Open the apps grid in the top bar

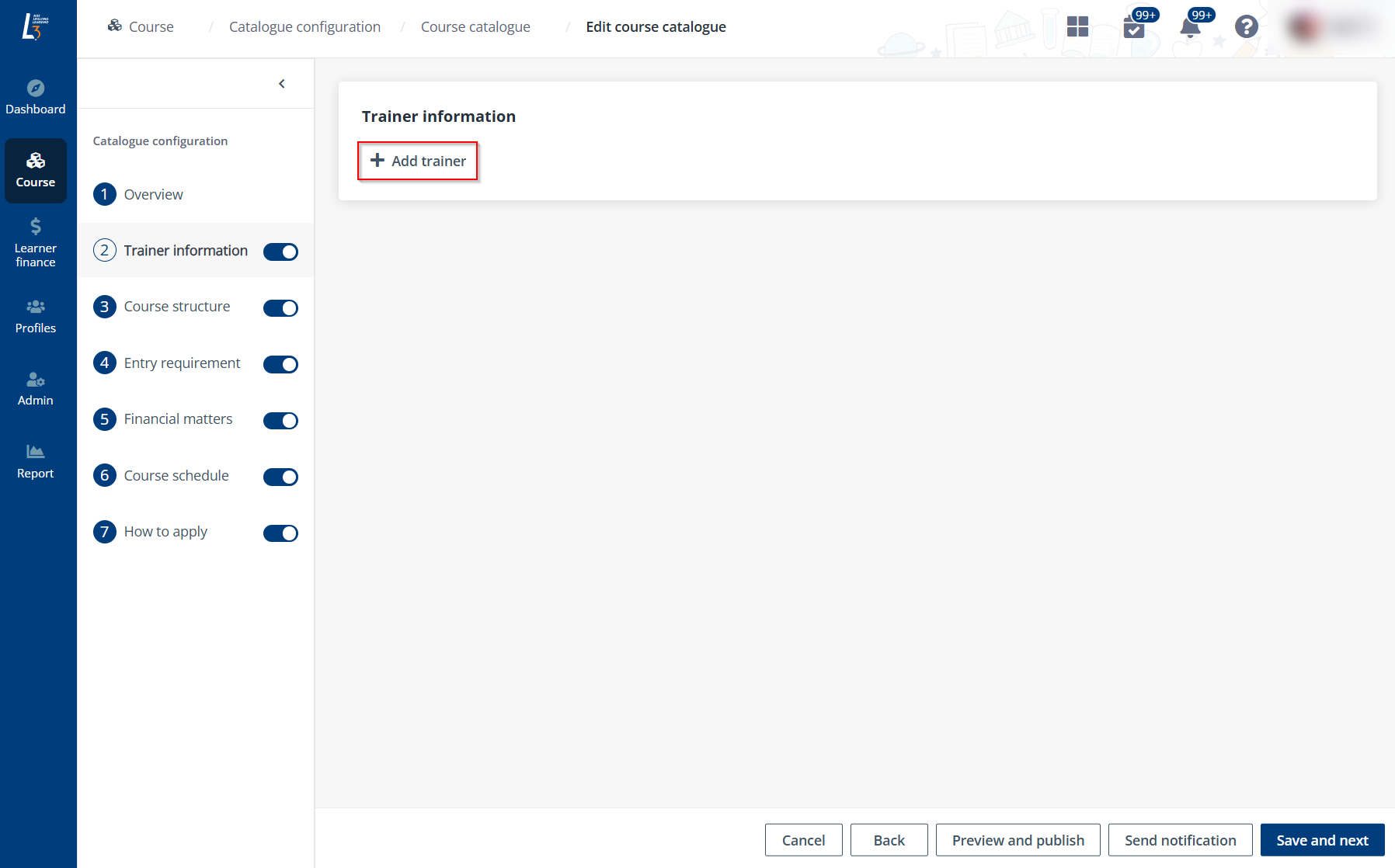pos(1077,27)
